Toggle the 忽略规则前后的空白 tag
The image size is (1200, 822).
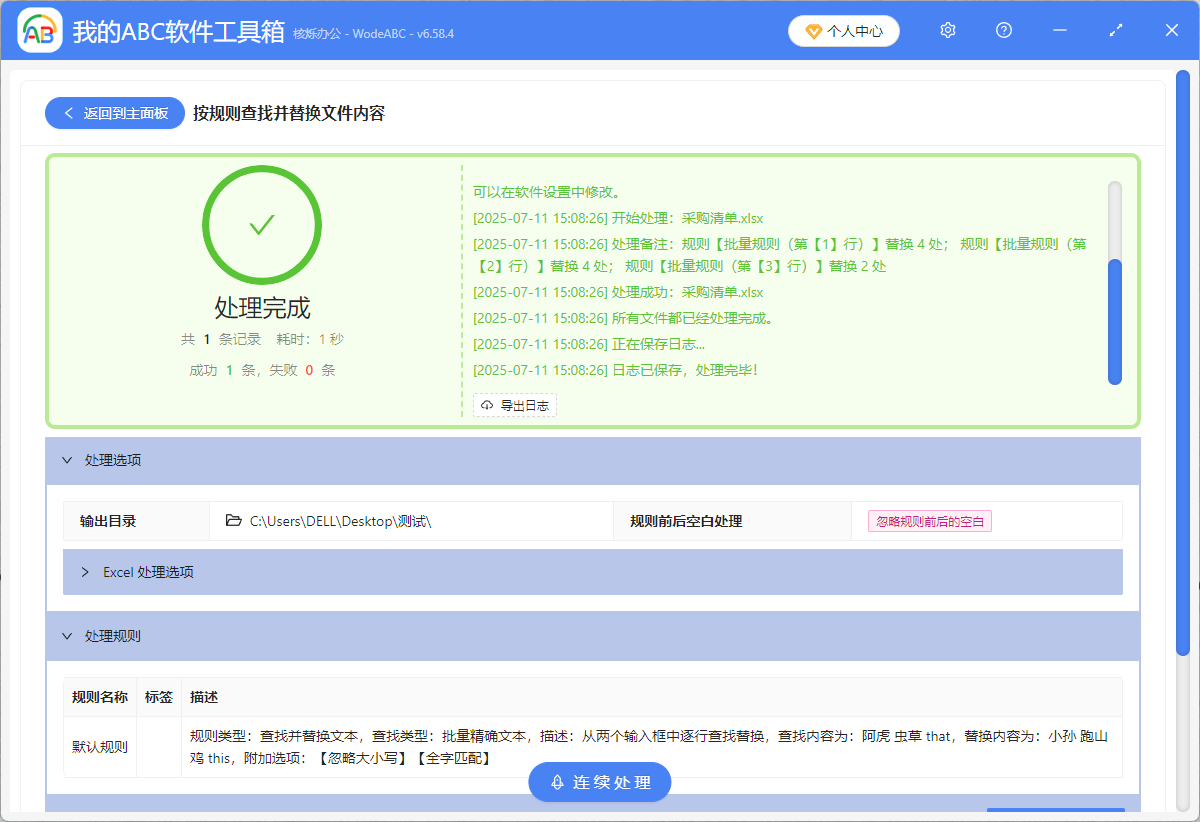(x=929, y=520)
